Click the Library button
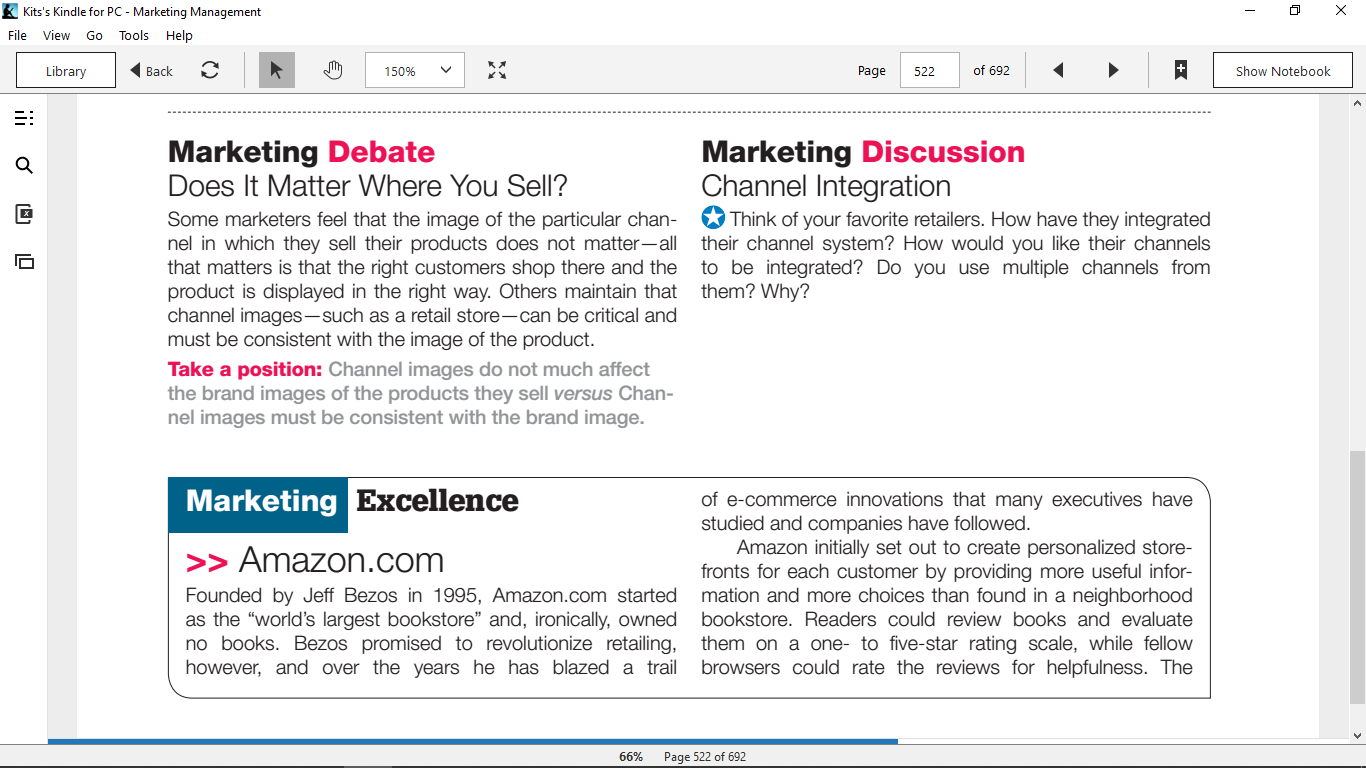This screenshot has width=1366, height=768. (x=66, y=70)
